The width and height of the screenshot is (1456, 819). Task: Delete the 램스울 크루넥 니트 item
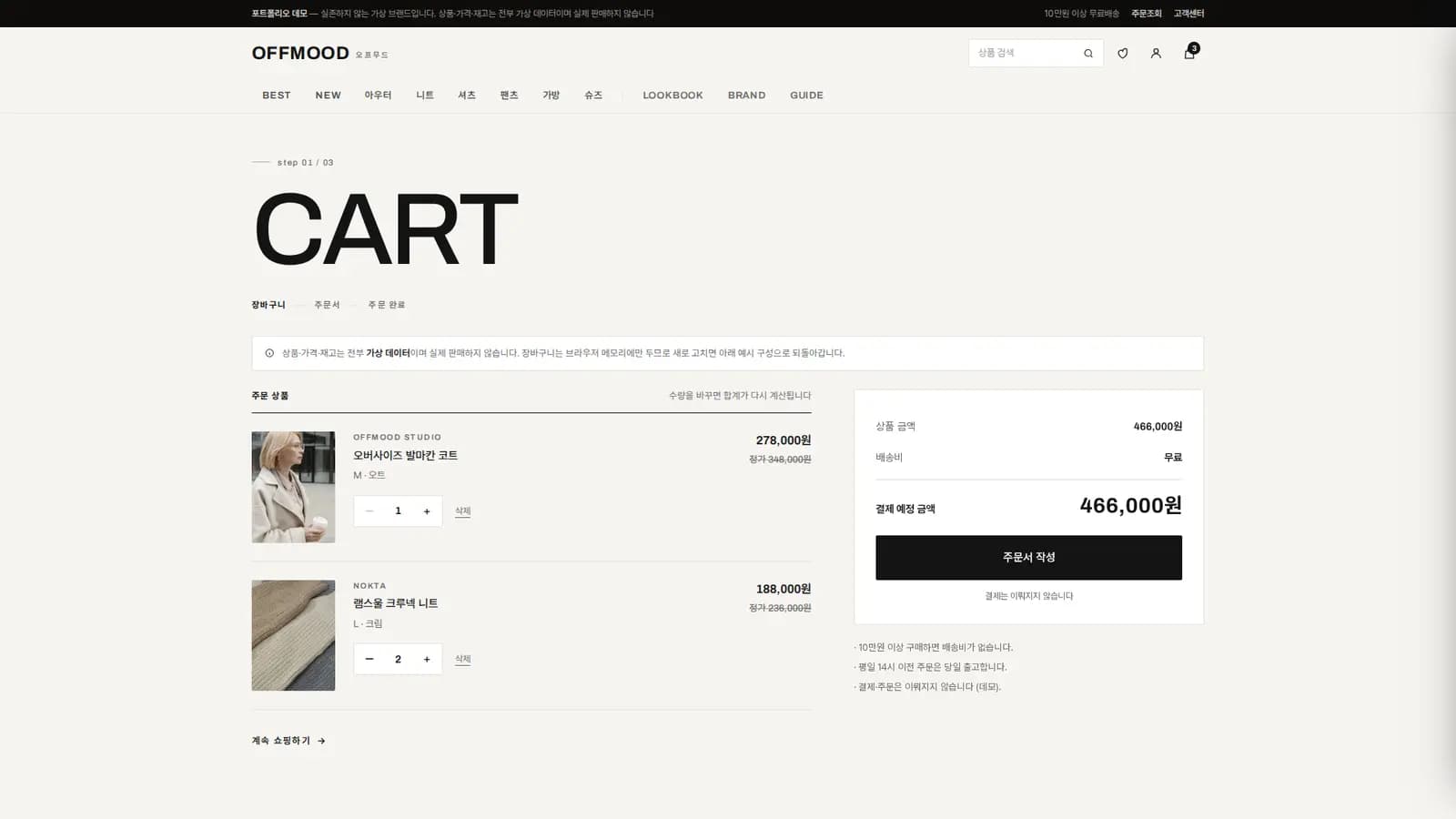pyautogui.click(x=463, y=659)
